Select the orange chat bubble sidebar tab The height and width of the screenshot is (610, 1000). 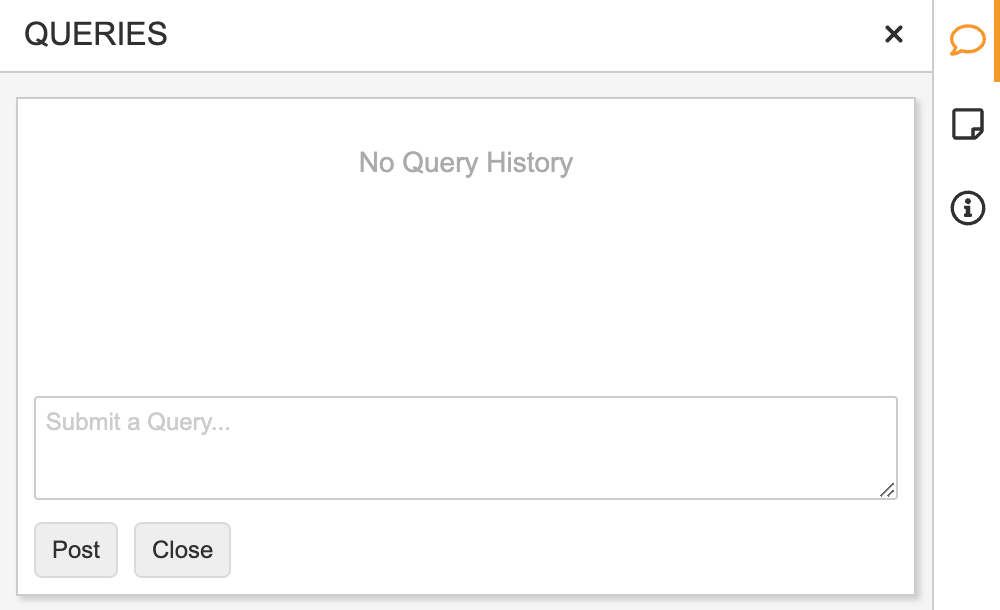[x=967, y=41]
